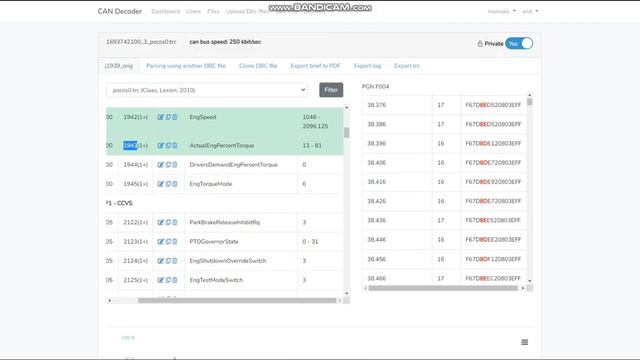Delete the EngShutdownOverrideSwitch signal
The width and height of the screenshot is (640, 360).
click(x=175, y=261)
